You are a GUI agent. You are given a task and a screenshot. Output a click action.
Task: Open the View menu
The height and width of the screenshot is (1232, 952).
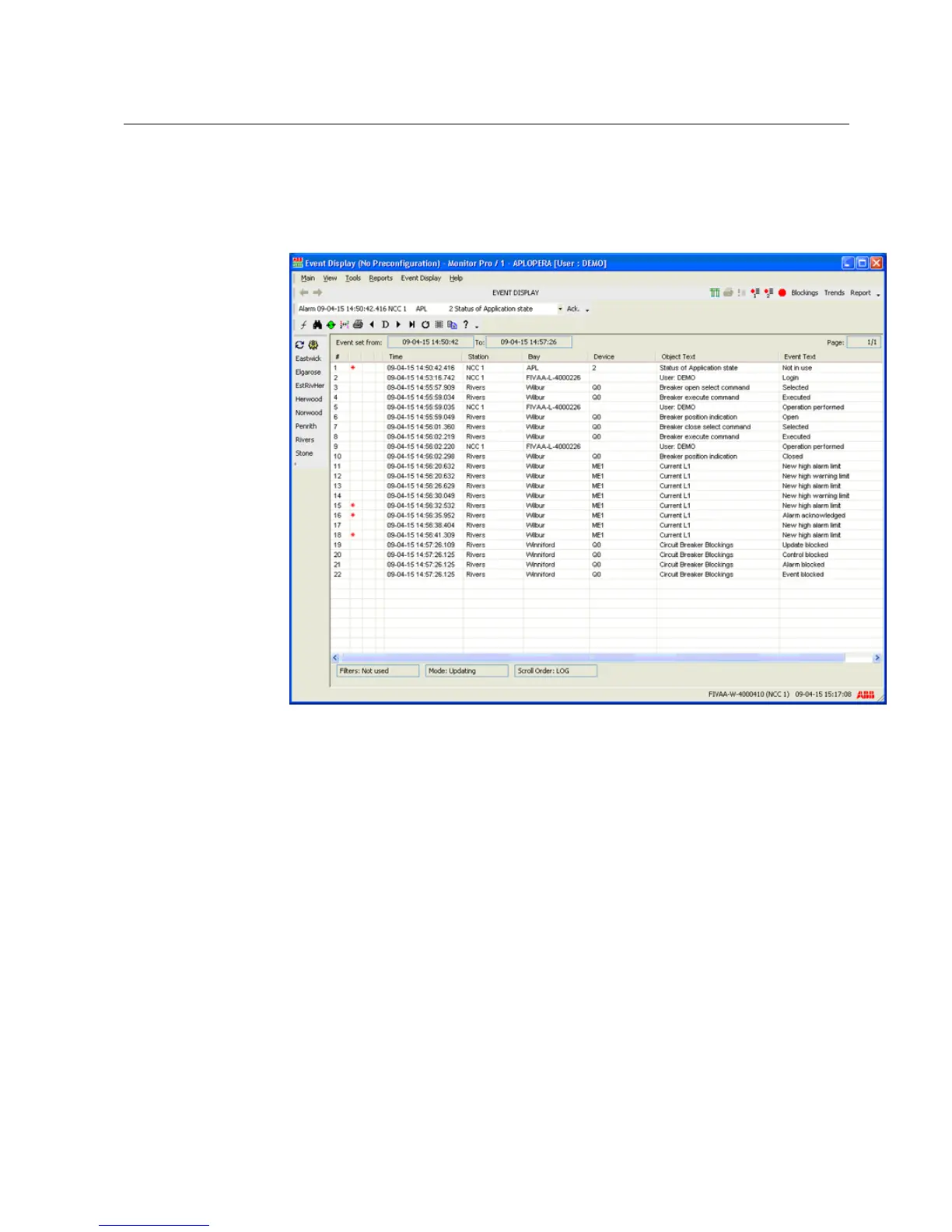click(x=330, y=278)
